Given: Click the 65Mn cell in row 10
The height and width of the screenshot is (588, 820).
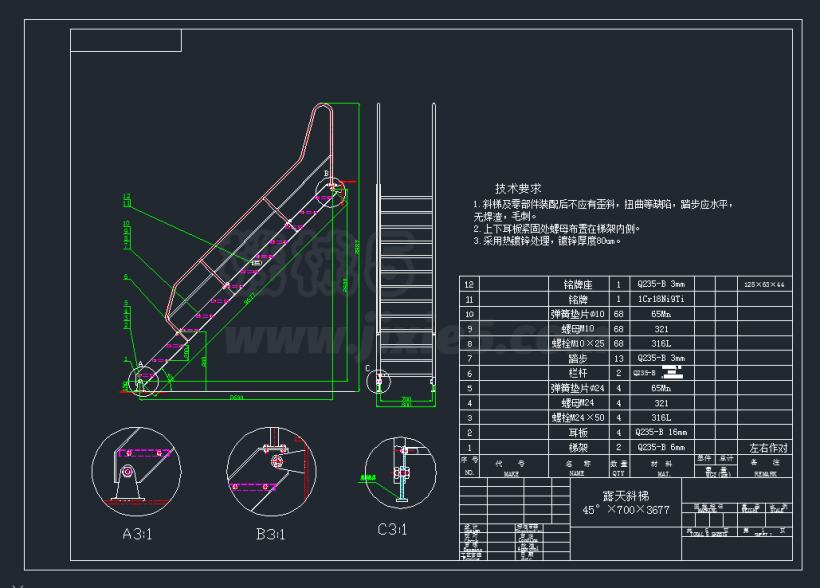Looking at the screenshot, I should point(661,314).
